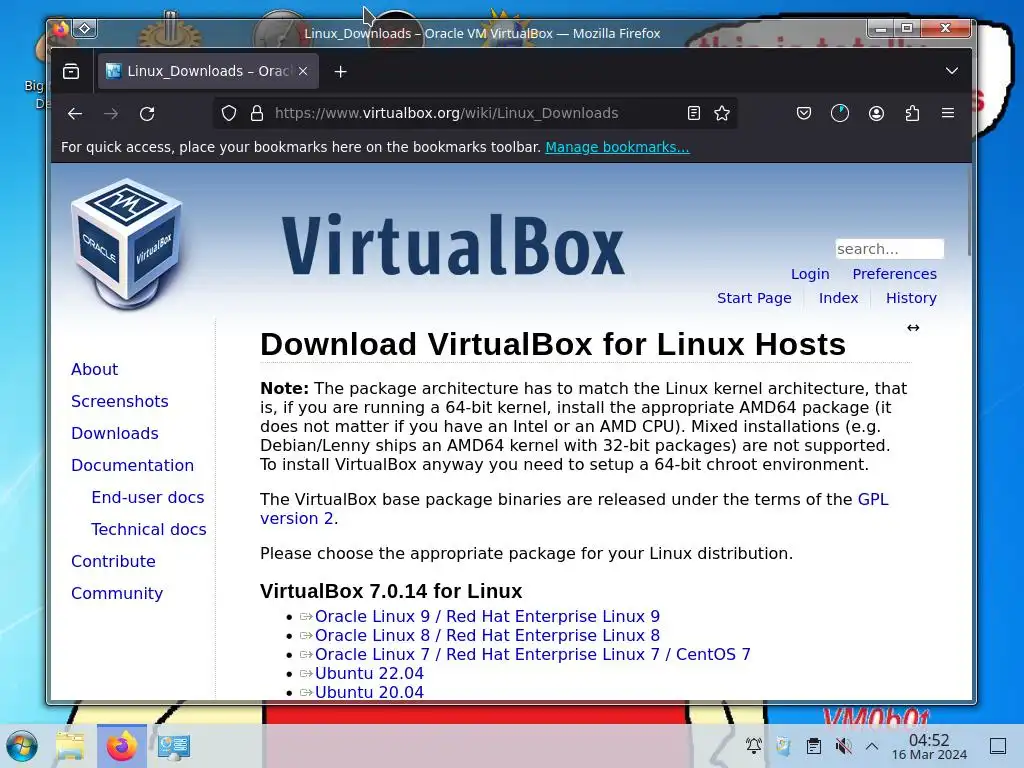List all tabs with the chevron dropdown
This screenshot has width=1024, height=768.
[952, 71]
